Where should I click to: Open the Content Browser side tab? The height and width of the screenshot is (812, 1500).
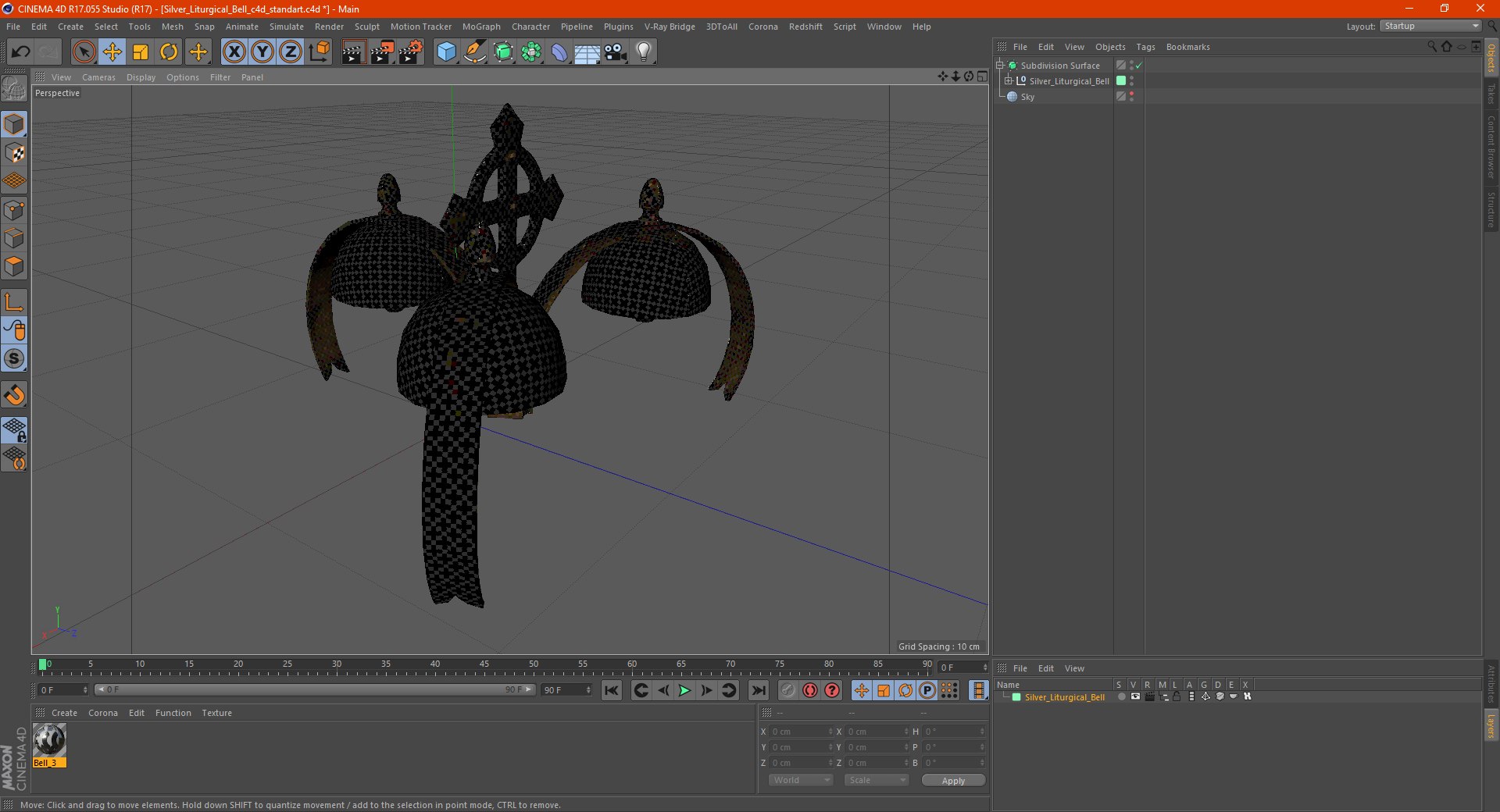[1491, 147]
